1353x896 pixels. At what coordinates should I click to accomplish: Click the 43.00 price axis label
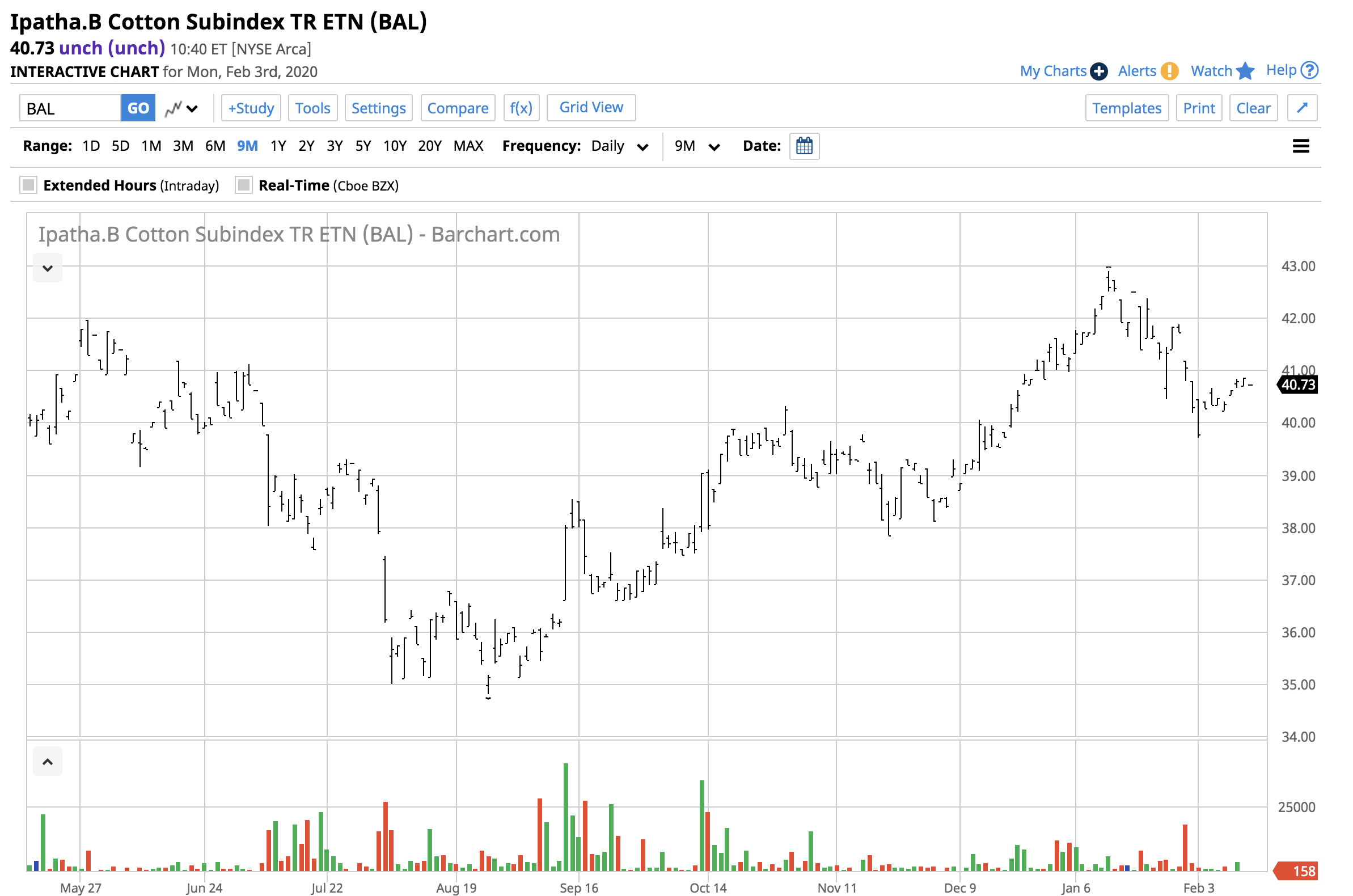pos(1297,267)
